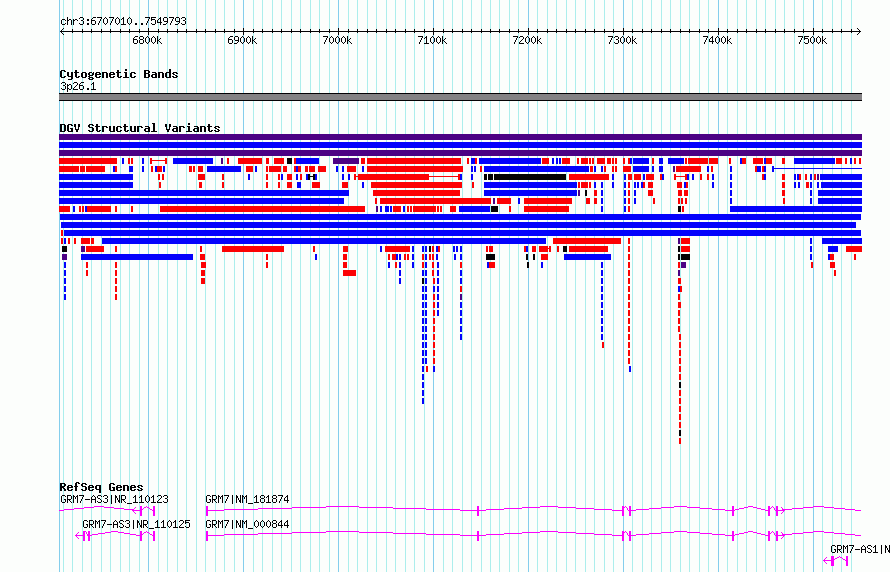The image size is (890, 572).
Task: Click the GRM7-AS1 gene label
Action: point(859,549)
